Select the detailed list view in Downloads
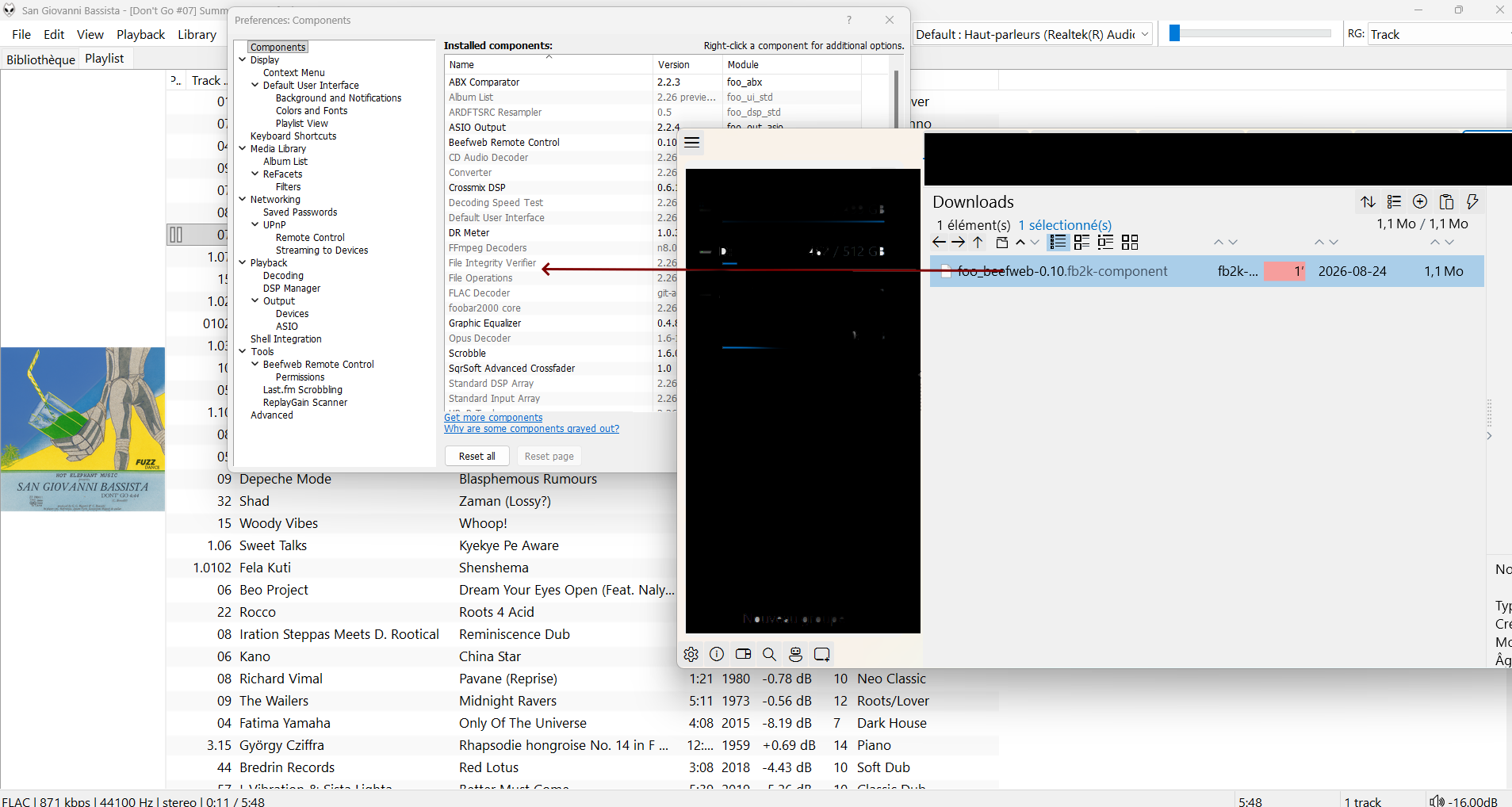Screen dimensions: 1512x807 click(1058, 243)
